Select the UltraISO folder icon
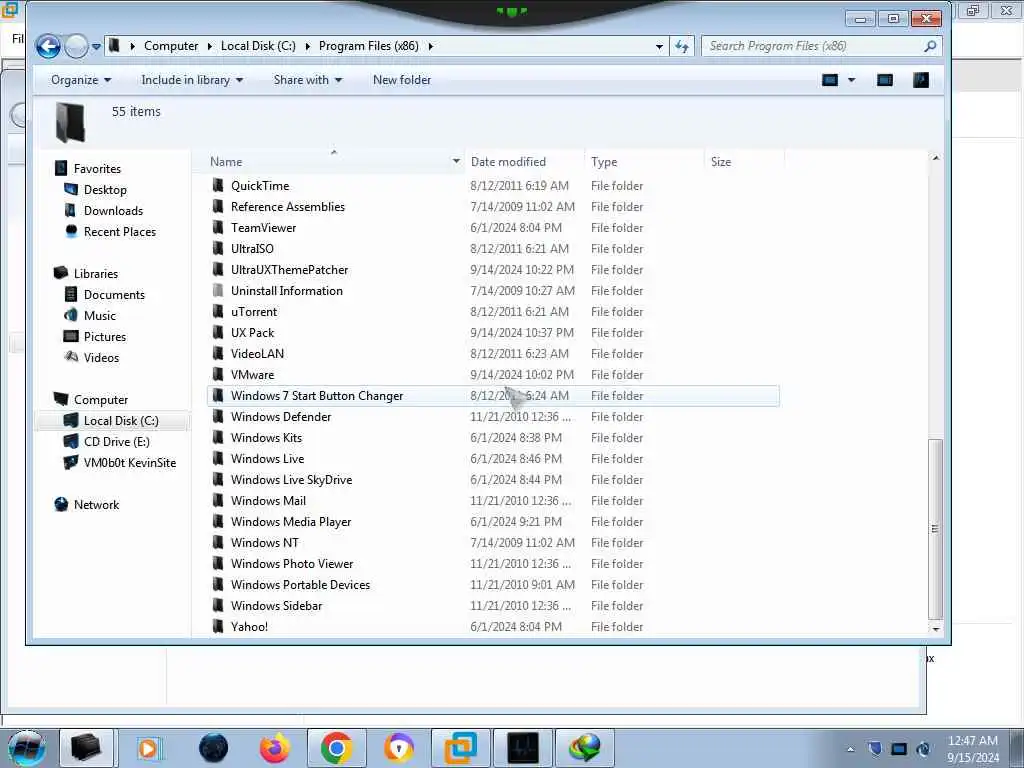The width and height of the screenshot is (1024, 768). (x=218, y=248)
